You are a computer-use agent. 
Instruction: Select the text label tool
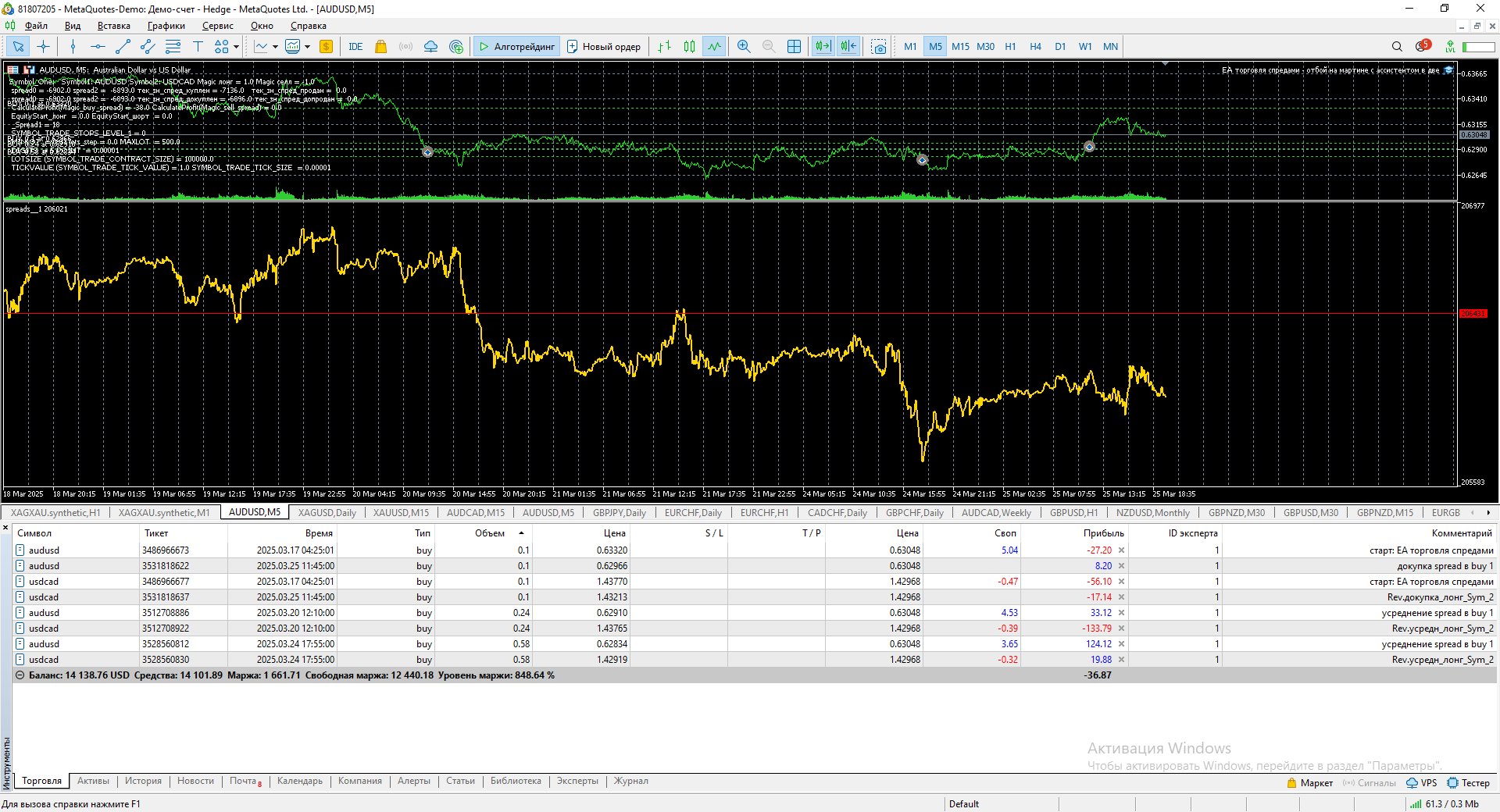pos(198,47)
